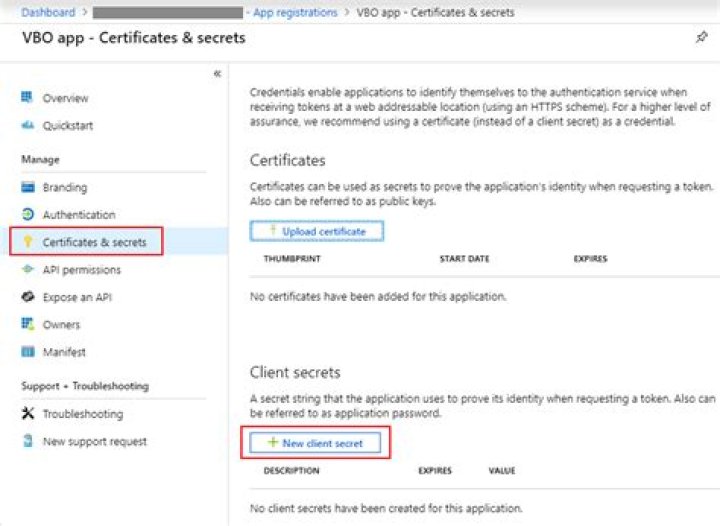
Task: Open New support request menu item
Action: 94,441
